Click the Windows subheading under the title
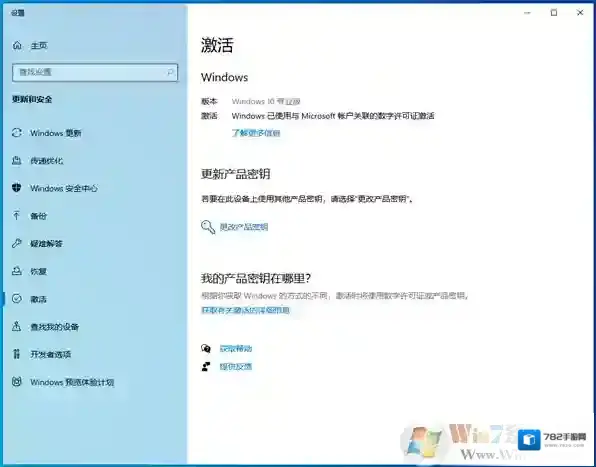This screenshot has height=467, width=596. 225,78
